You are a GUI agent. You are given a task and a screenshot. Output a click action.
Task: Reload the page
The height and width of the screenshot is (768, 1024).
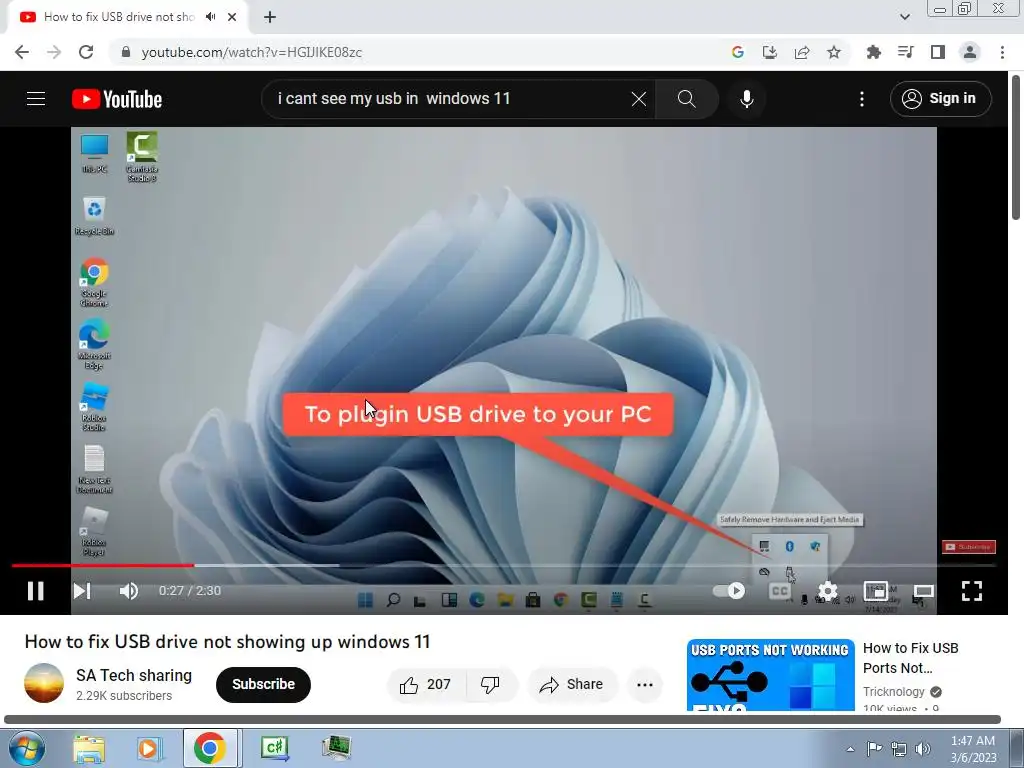click(x=86, y=52)
